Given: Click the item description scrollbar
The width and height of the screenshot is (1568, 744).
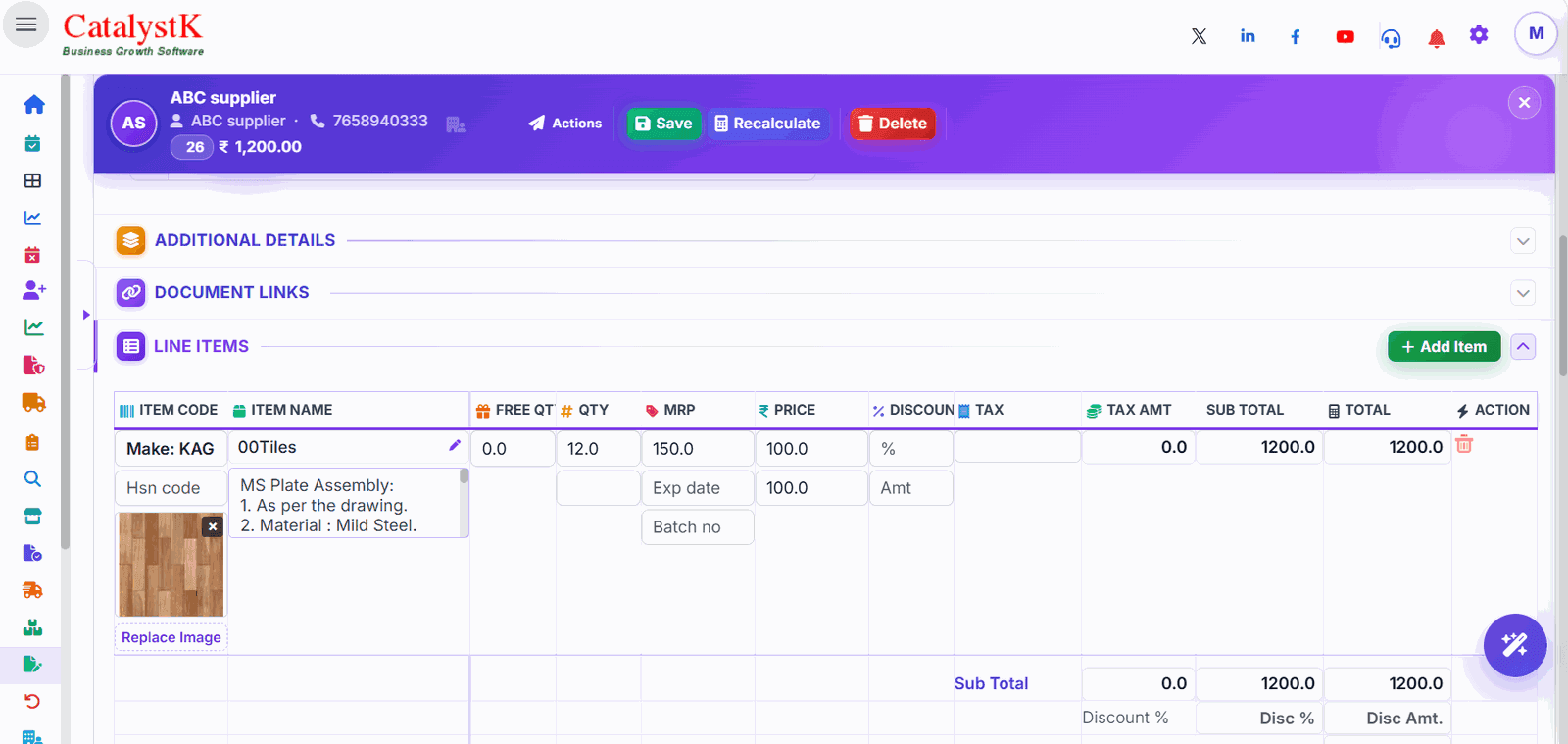Looking at the screenshot, I should [464, 502].
